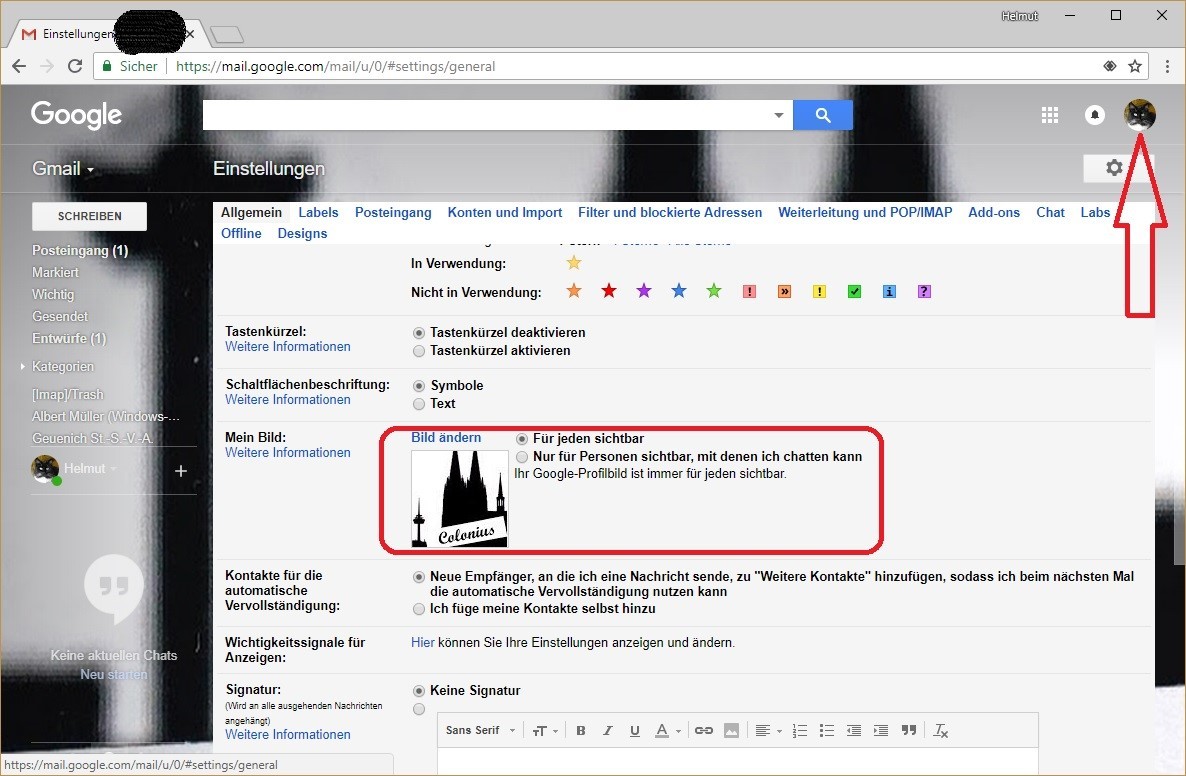Click 'Hier' link for ad settings
1186x776 pixels.
pos(422,642)
